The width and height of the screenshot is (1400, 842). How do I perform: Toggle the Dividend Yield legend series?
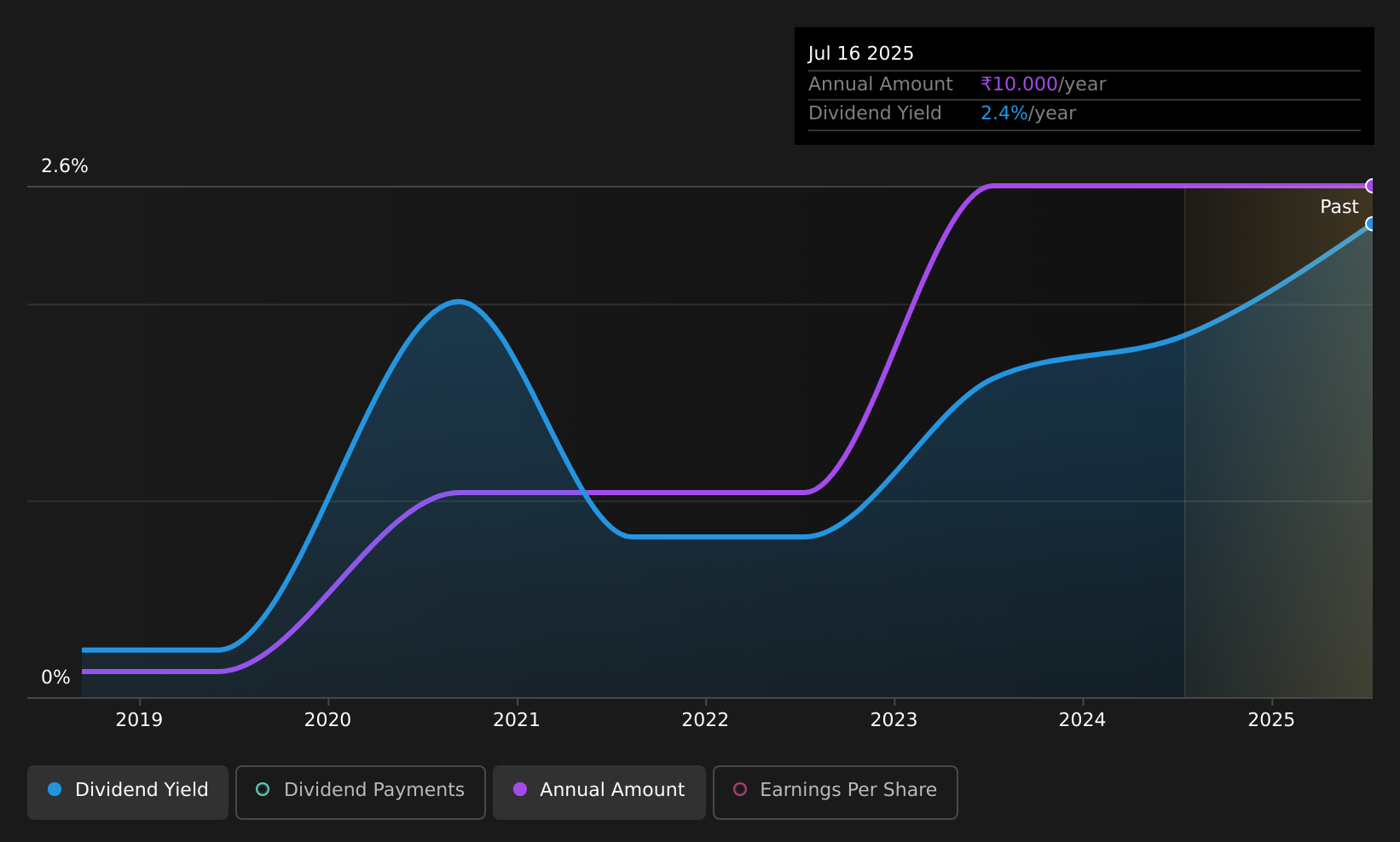click(128, 793)
